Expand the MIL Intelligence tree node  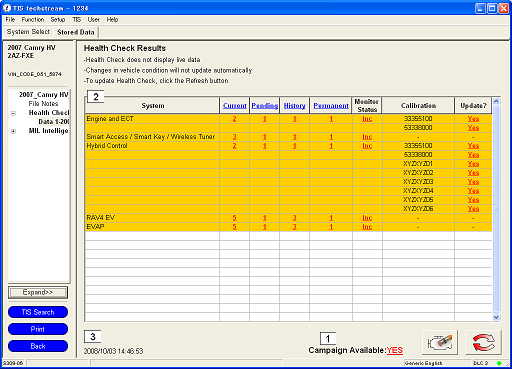[13, 131]
